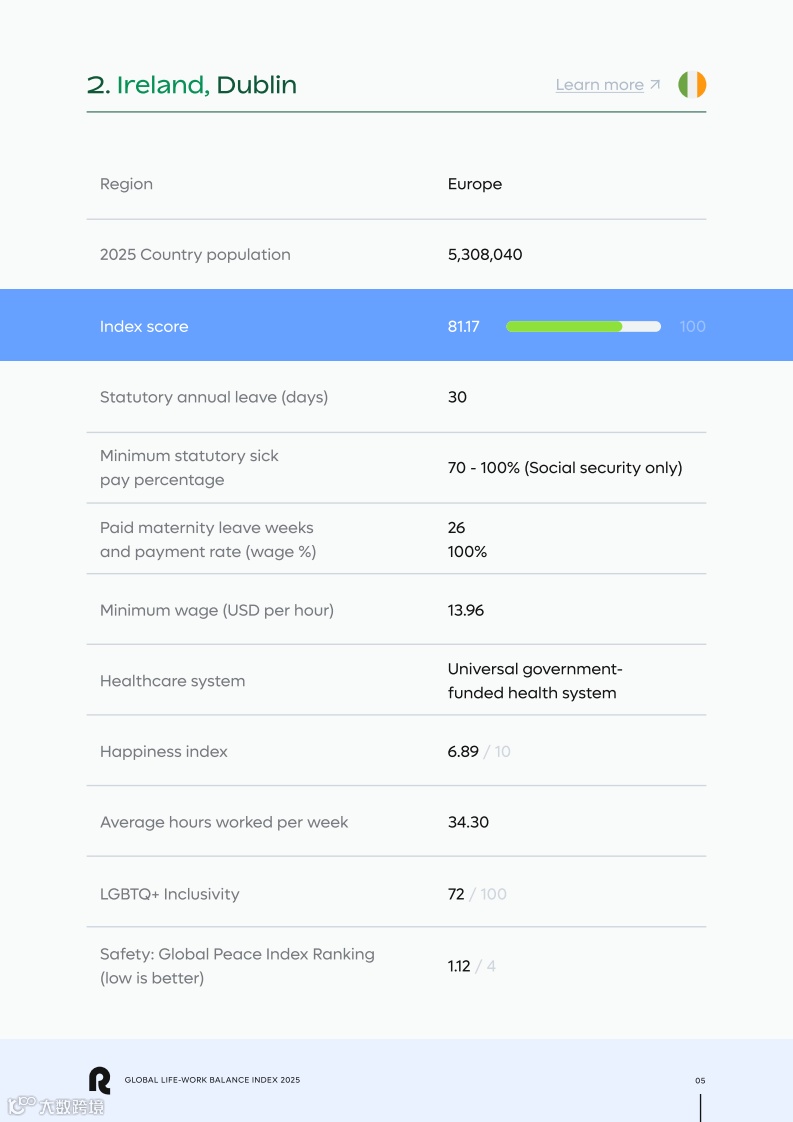Click the black R logo in footer
This screenshot has width=793, height=1122.
[99, 1080]
